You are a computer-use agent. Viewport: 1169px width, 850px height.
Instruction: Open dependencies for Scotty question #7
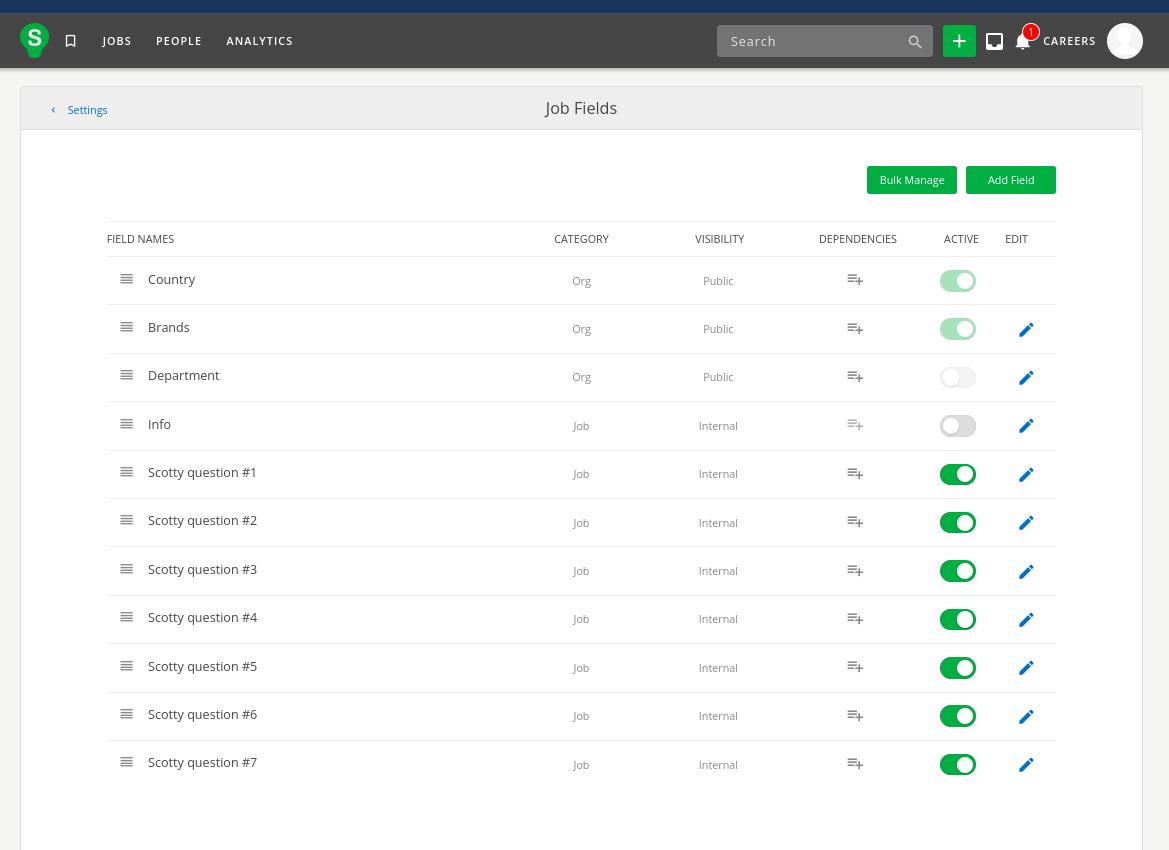click(855, 764)
